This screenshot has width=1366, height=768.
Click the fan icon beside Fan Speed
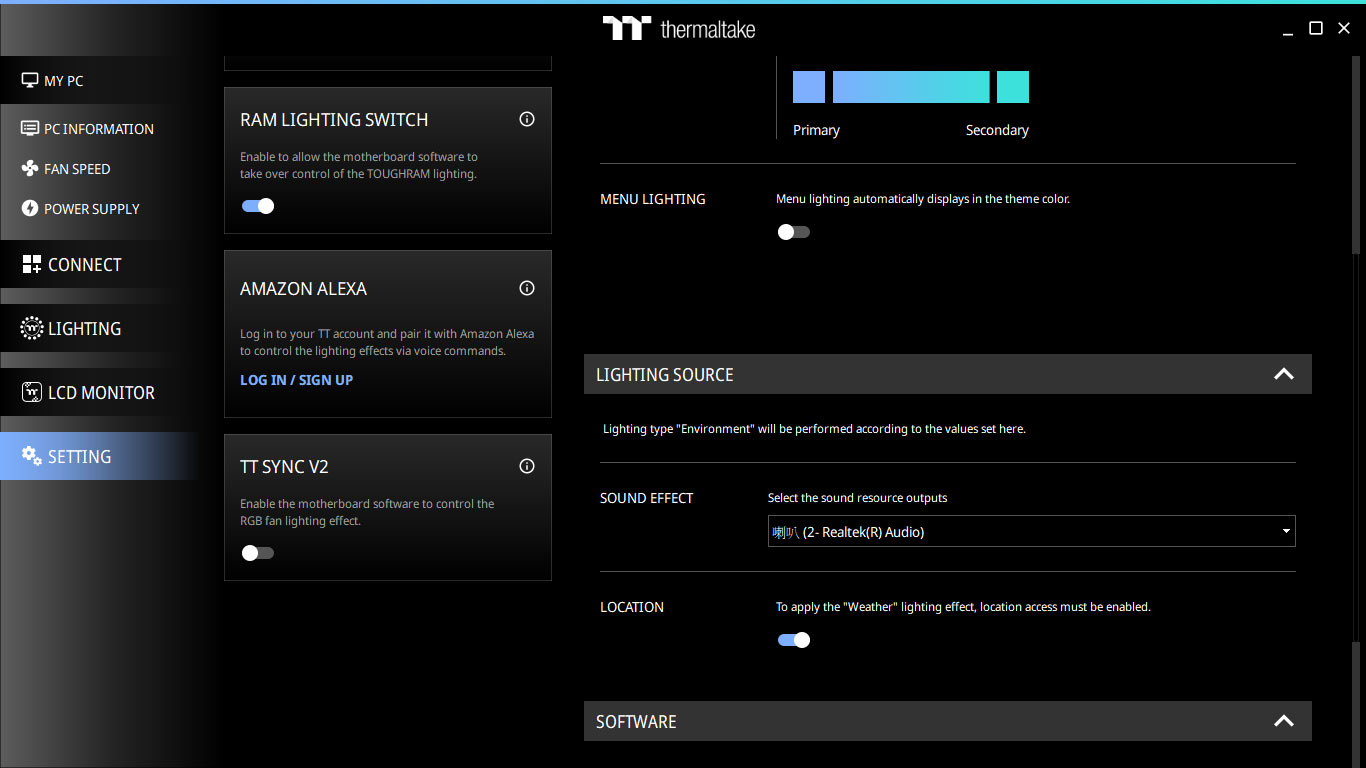point(30,169)
